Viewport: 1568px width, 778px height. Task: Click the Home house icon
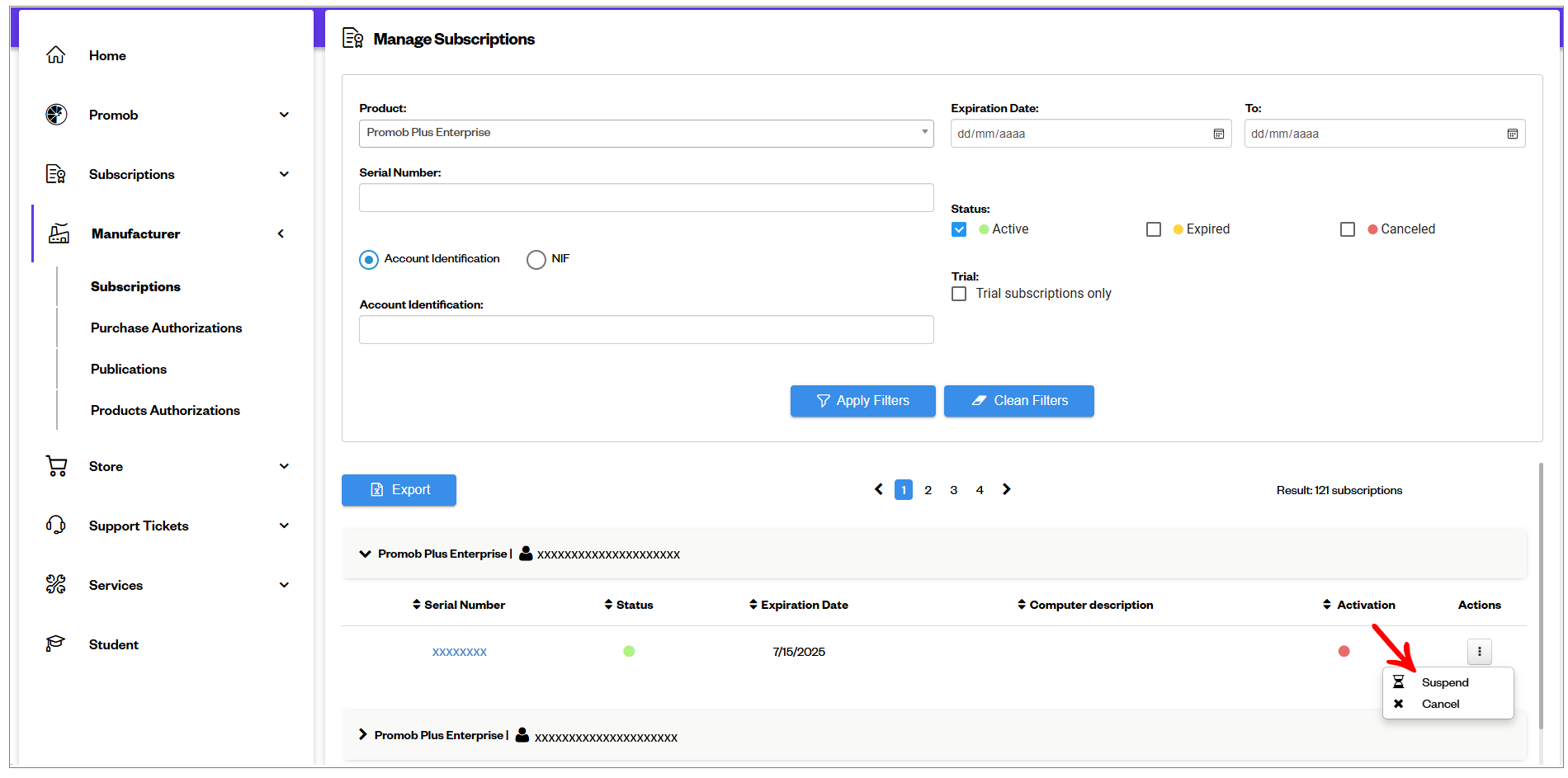(55, 55)
